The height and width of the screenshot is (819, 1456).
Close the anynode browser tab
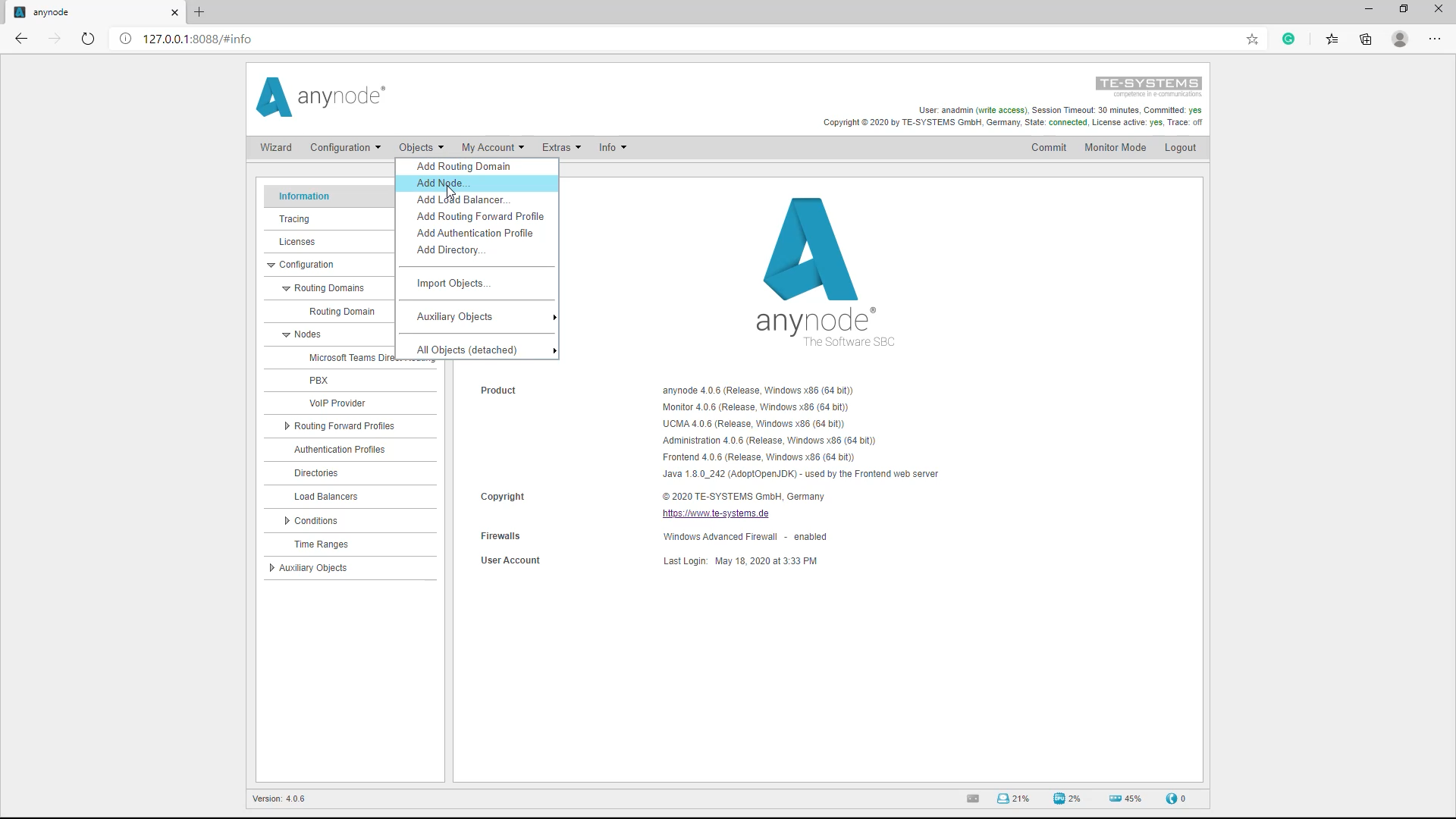click(x=174, y=12)
